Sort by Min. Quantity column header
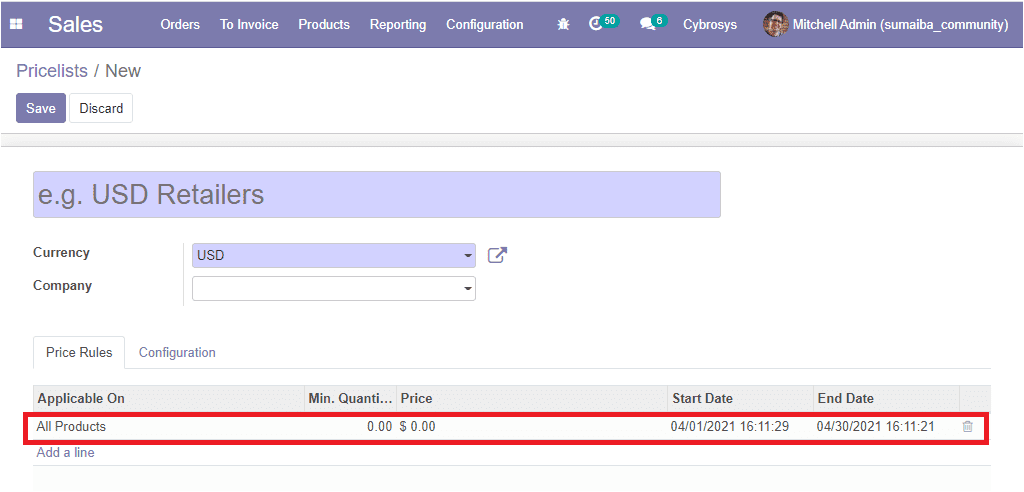The image size is (1024, 492). click(351, 399)
